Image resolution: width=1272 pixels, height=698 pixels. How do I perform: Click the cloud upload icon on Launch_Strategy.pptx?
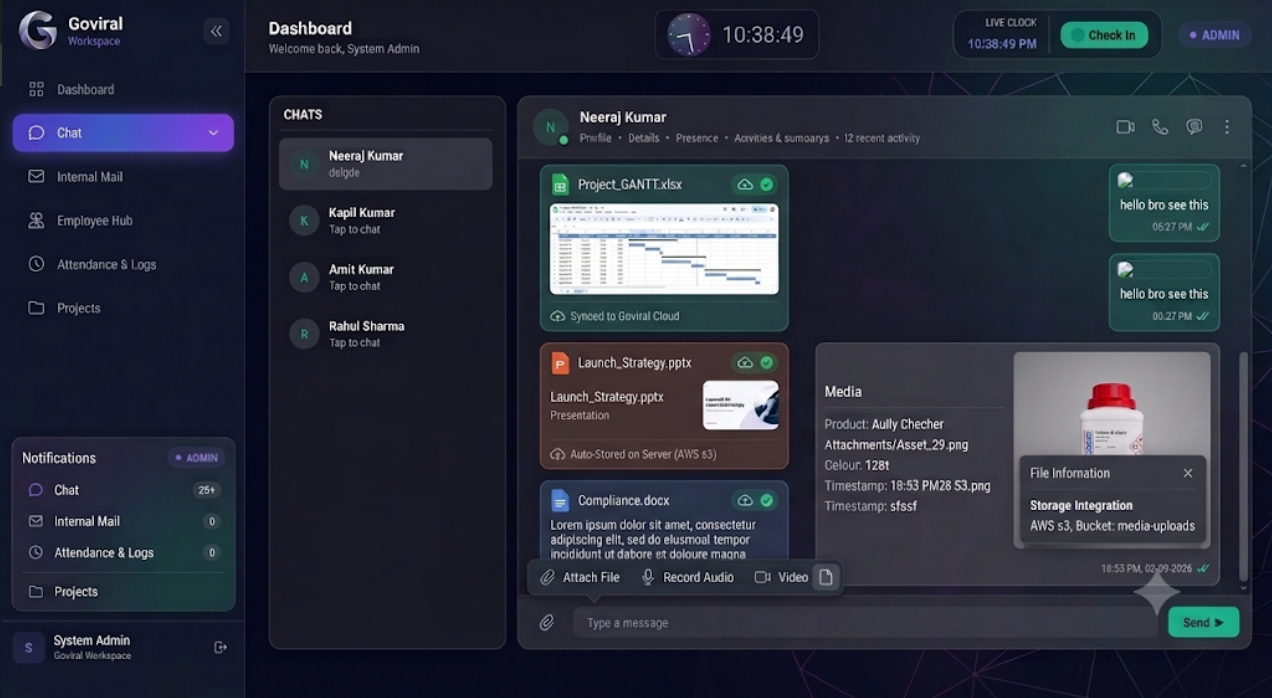pyautogui.click(x=745, y=363)
